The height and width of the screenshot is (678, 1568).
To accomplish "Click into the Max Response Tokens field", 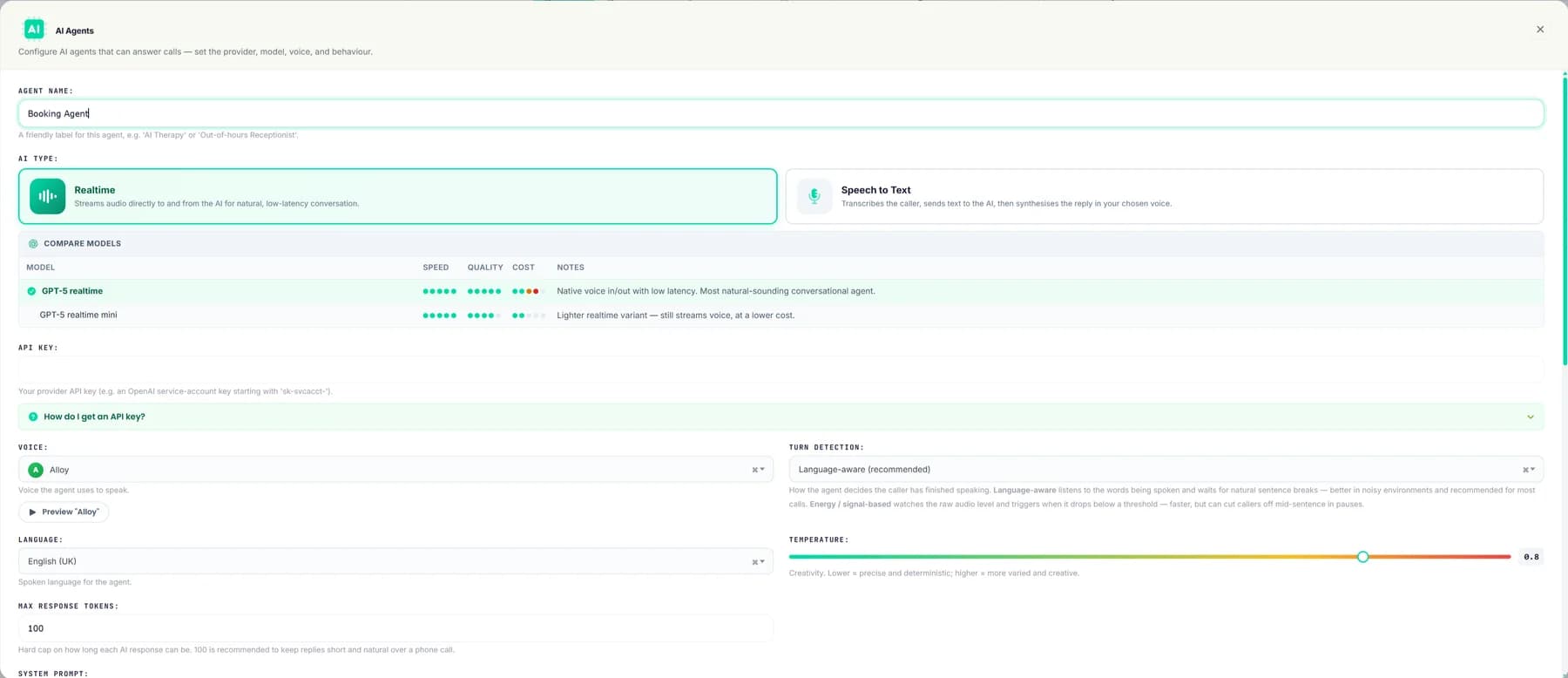I will (x=395, y=628).
